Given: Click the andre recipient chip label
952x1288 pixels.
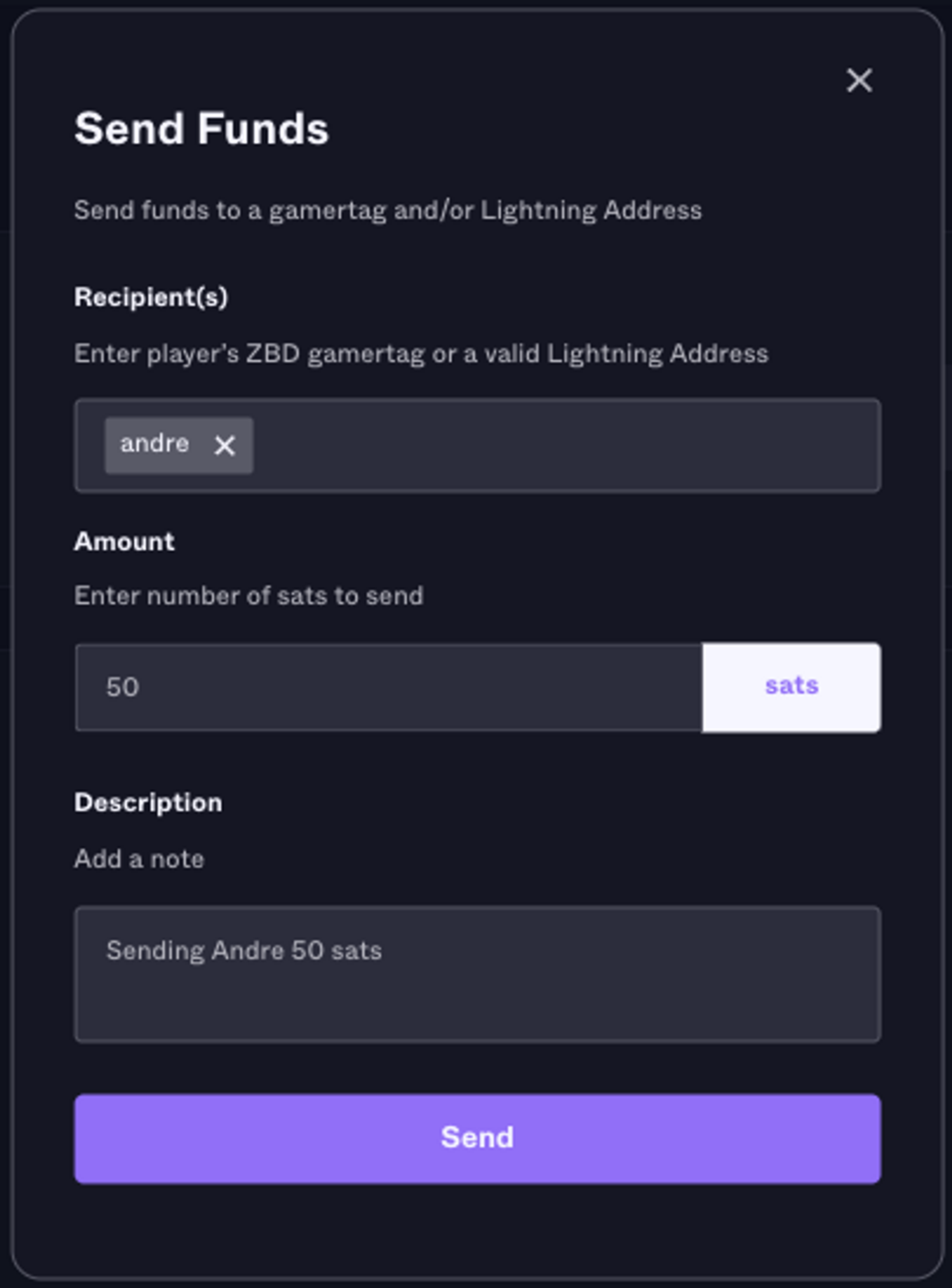Looking at the screenshot, I should click(154, 444).
